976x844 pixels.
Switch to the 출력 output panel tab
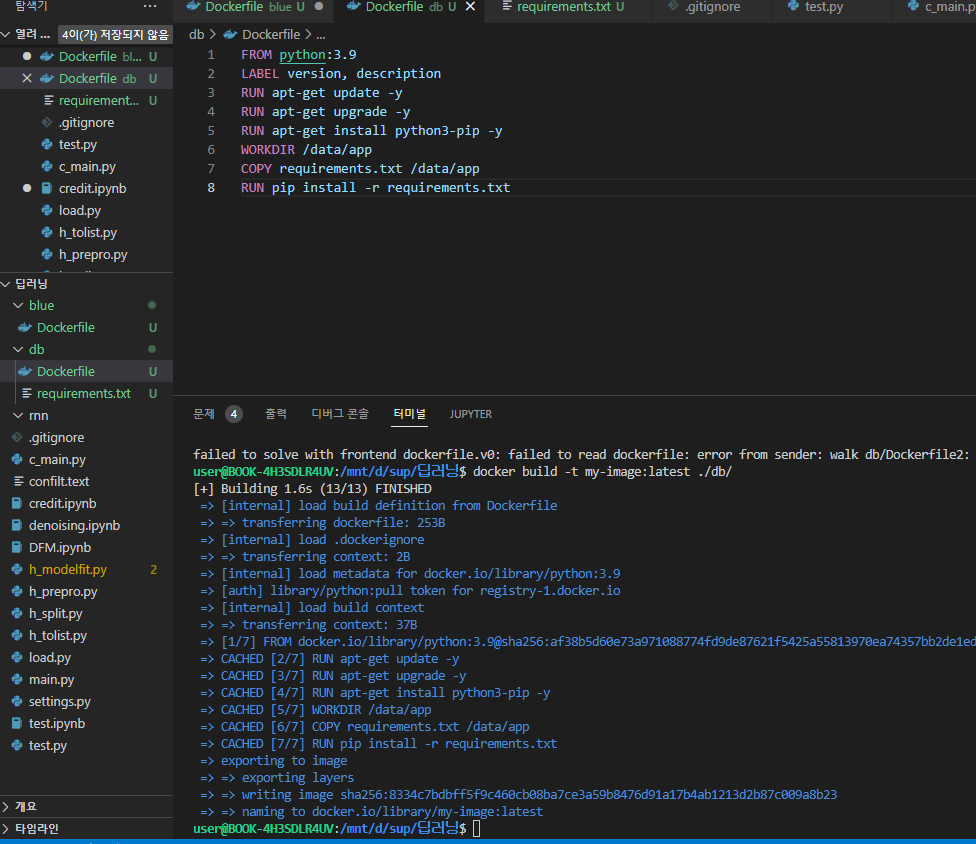point(276,414)
